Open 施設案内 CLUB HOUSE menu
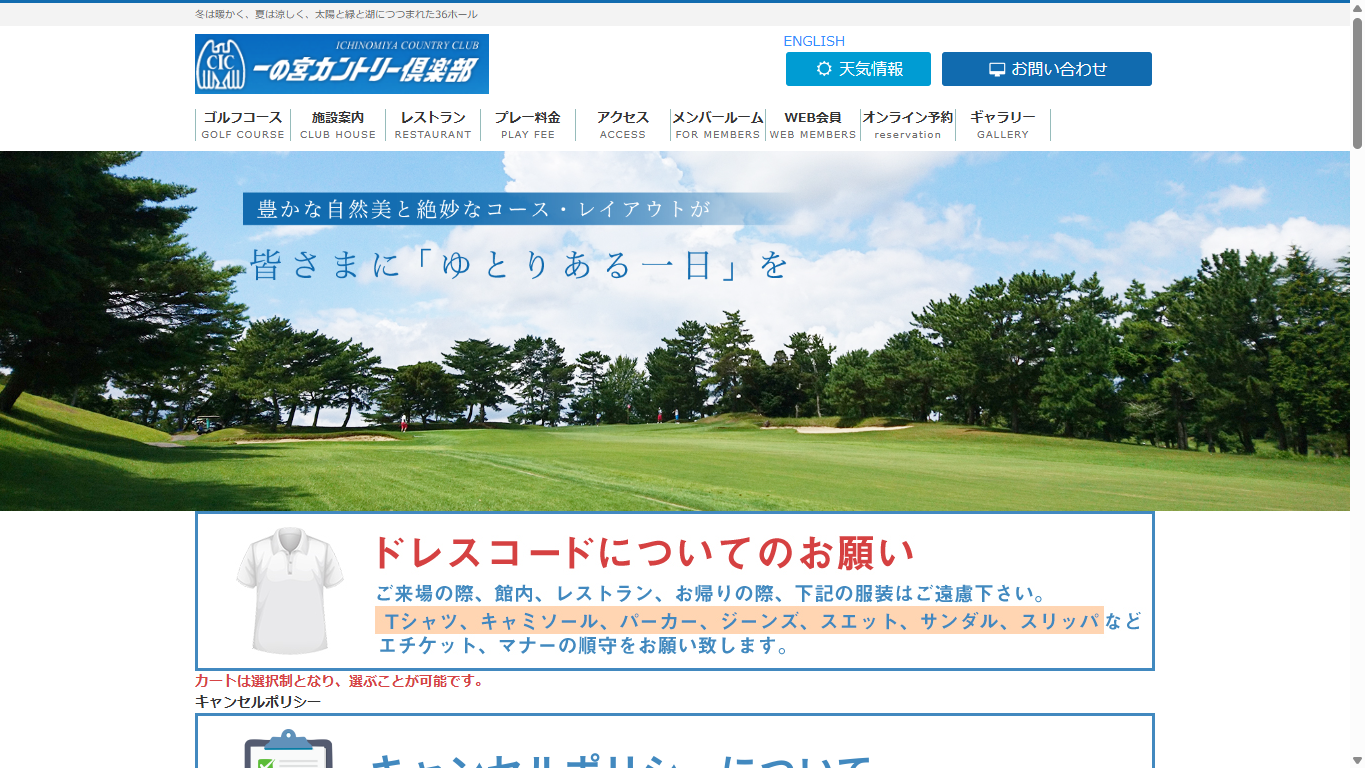The width and height of the screenshot is (1365, 768). (338, 125)
